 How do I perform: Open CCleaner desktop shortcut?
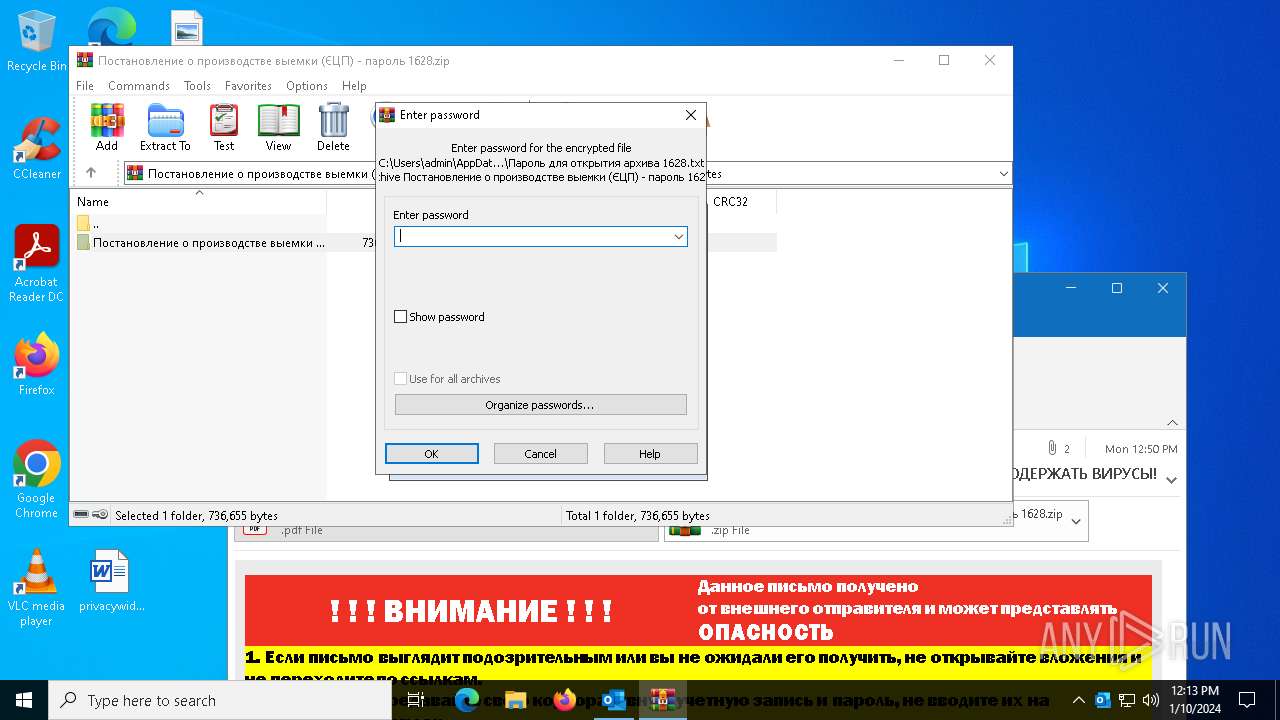[36, 149]
